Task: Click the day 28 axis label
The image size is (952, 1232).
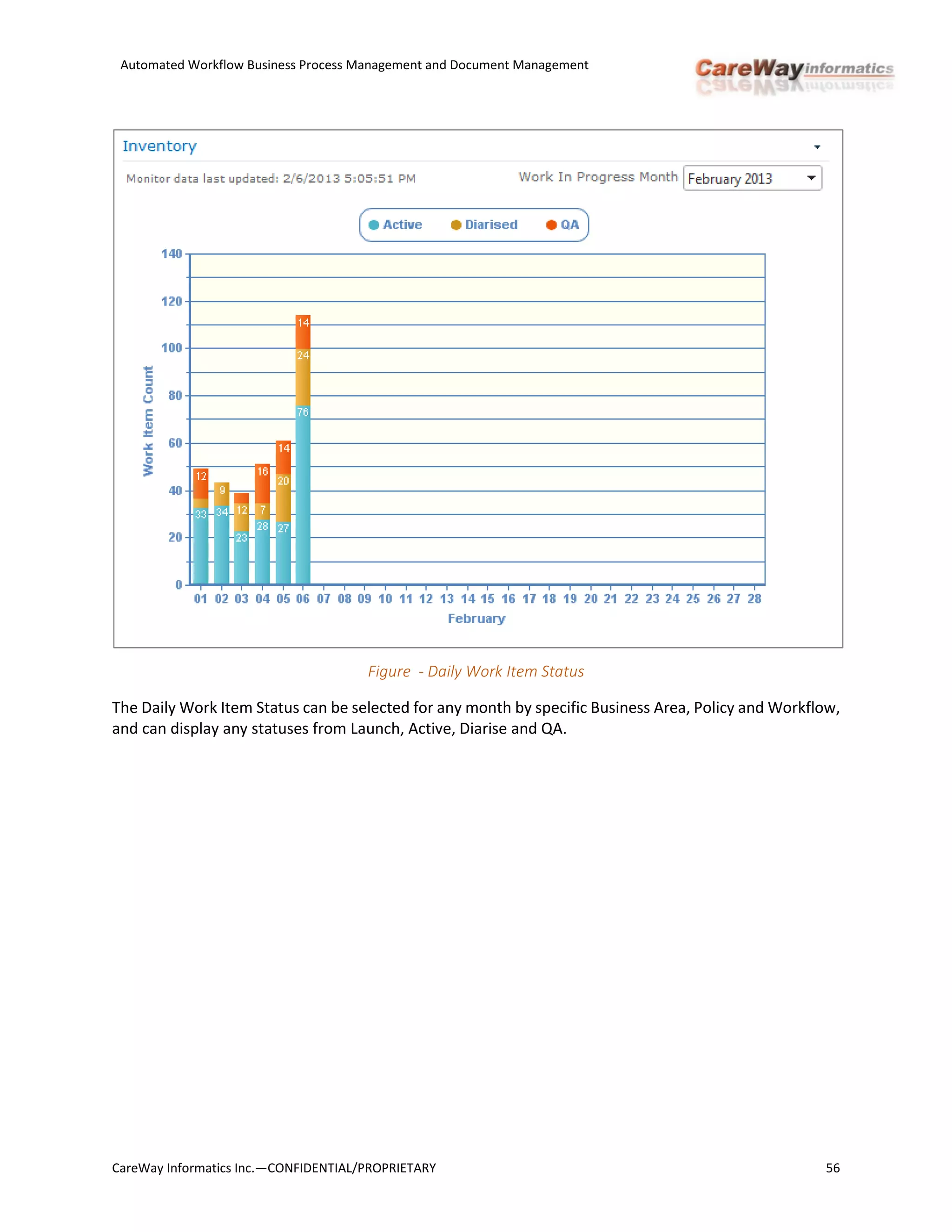Action: pyautogui.click(x=754, y=599)
